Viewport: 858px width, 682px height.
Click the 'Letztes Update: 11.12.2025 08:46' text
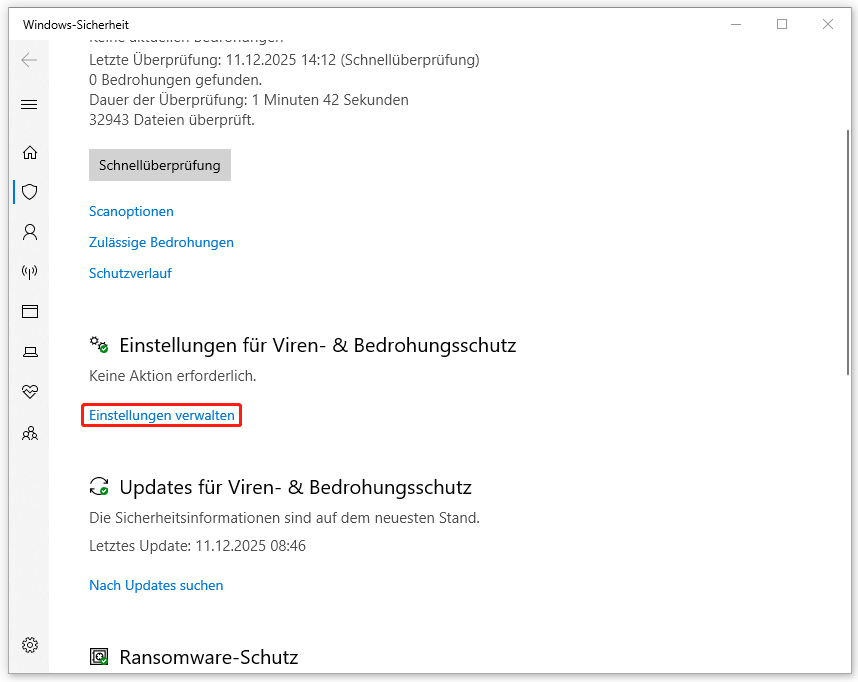point(198,546)
